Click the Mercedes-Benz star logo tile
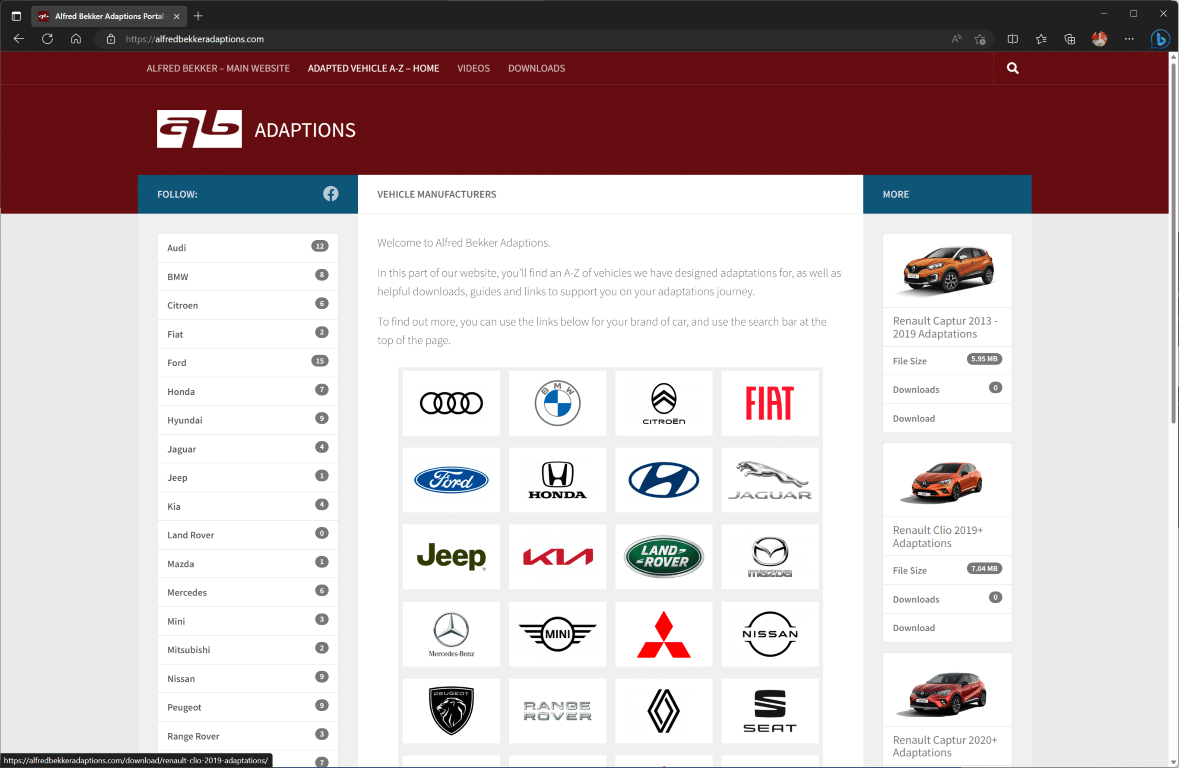 451,634
